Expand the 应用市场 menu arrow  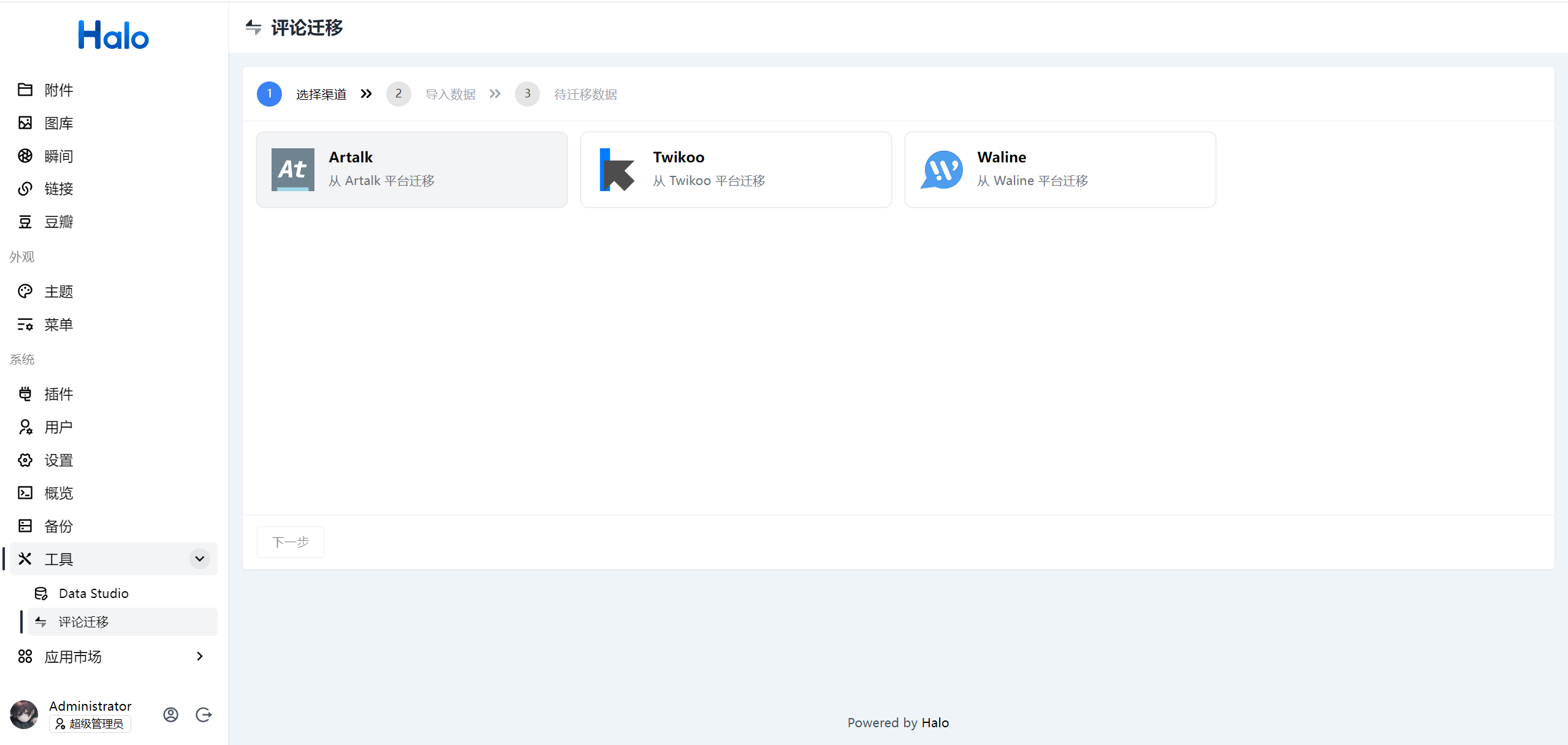point(200,656)
